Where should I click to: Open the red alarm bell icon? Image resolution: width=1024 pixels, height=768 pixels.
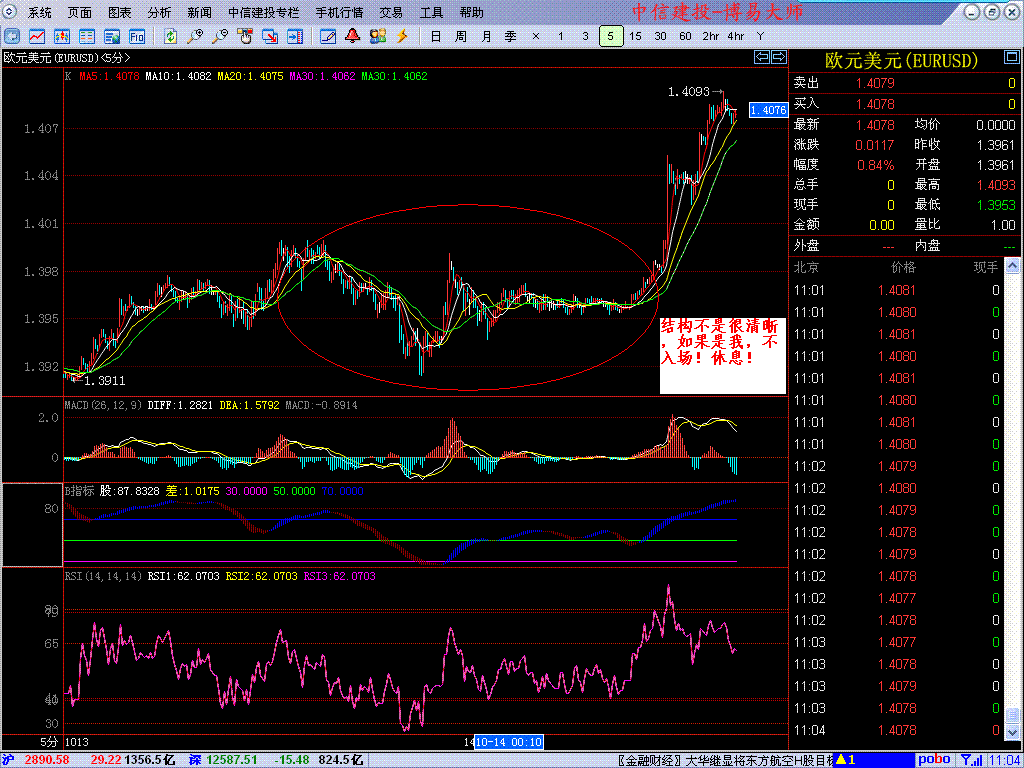click(x=353, y=36)
